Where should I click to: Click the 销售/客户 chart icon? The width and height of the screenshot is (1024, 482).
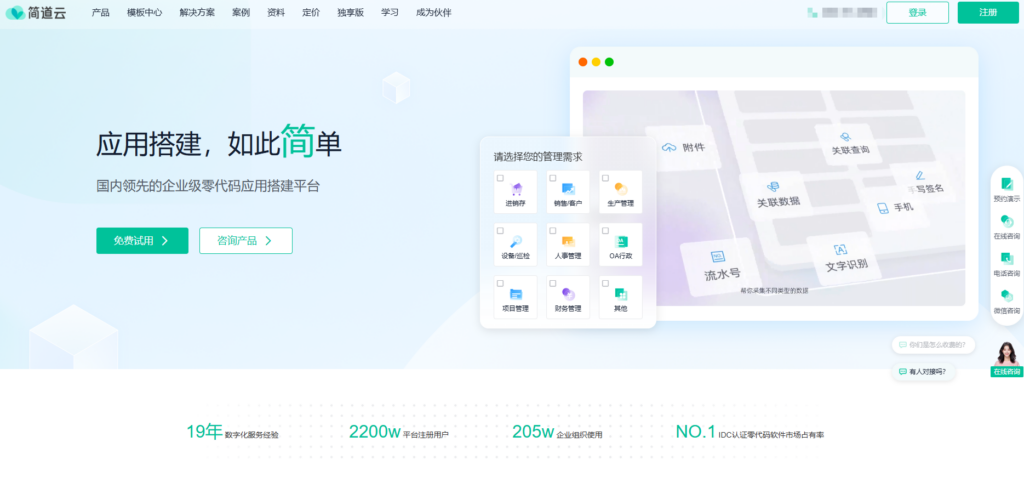pos(568,189)
